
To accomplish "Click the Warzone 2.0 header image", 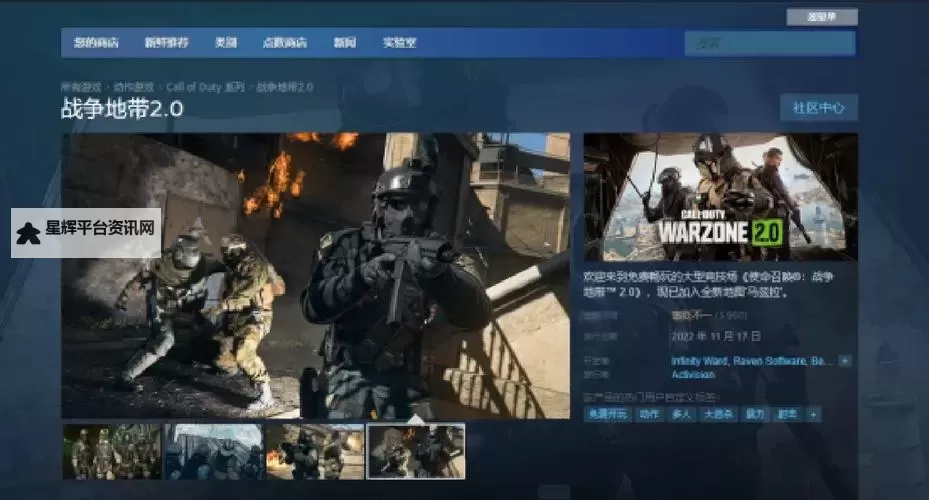I will pyautogui.click(x=720, y=197).
